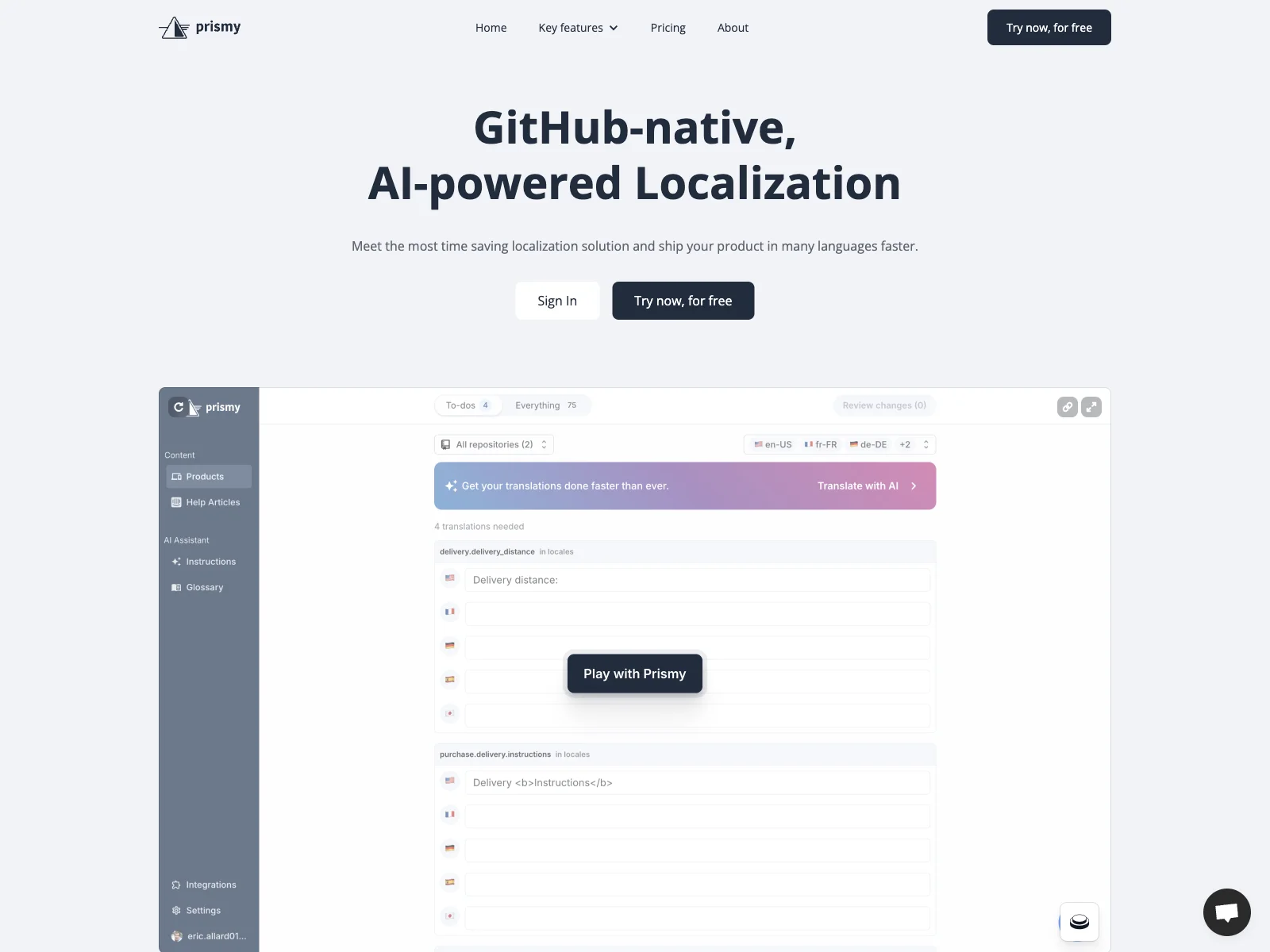Click the Play with Prismy button
This screenshot has height=952, width=1270.
point(634,674)
